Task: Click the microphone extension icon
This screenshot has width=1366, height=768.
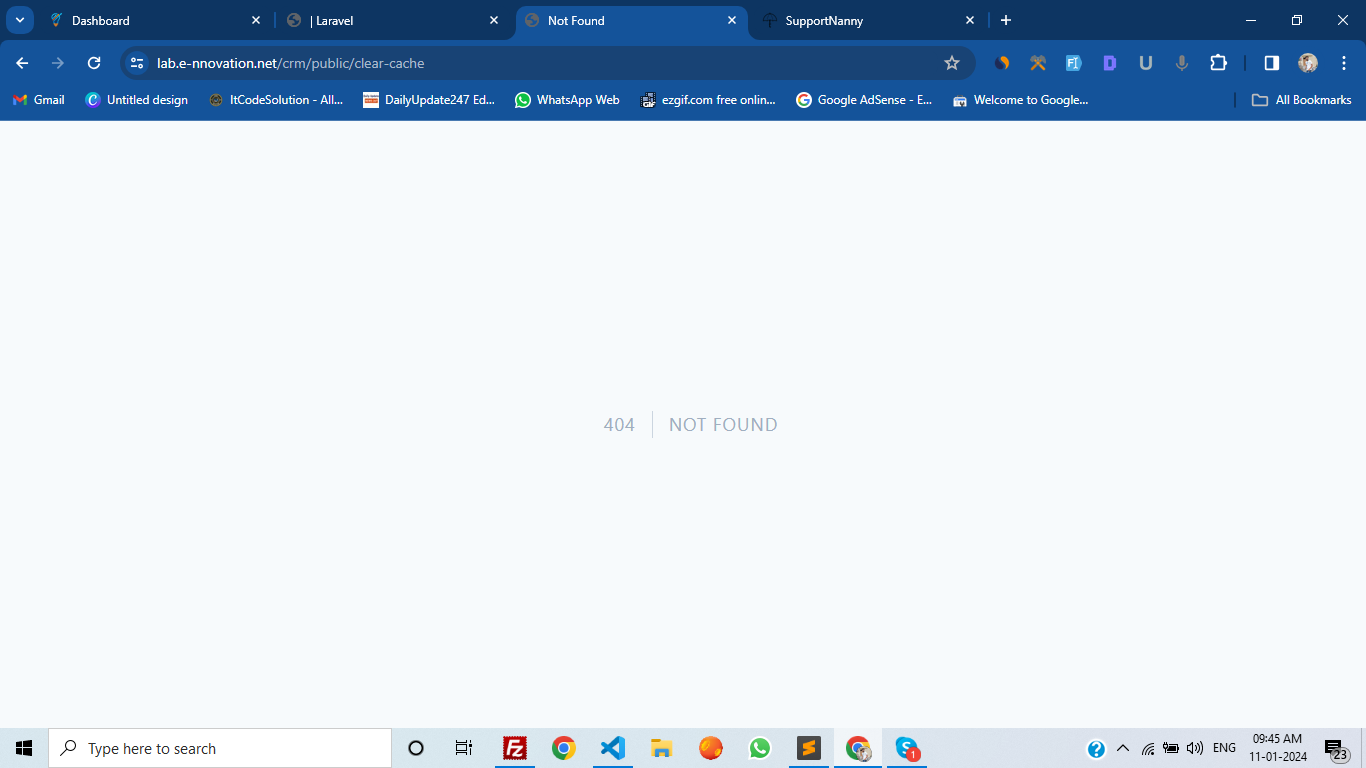Action: tap(1182, 63)
